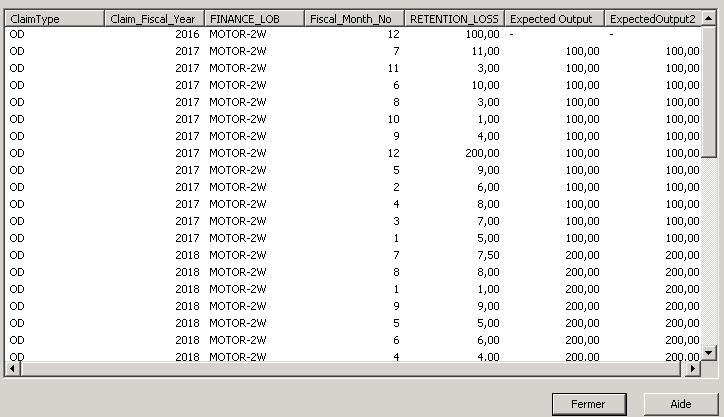
Task: Click the Claim_Fiscal_Year column header
Action: [155, 18]
